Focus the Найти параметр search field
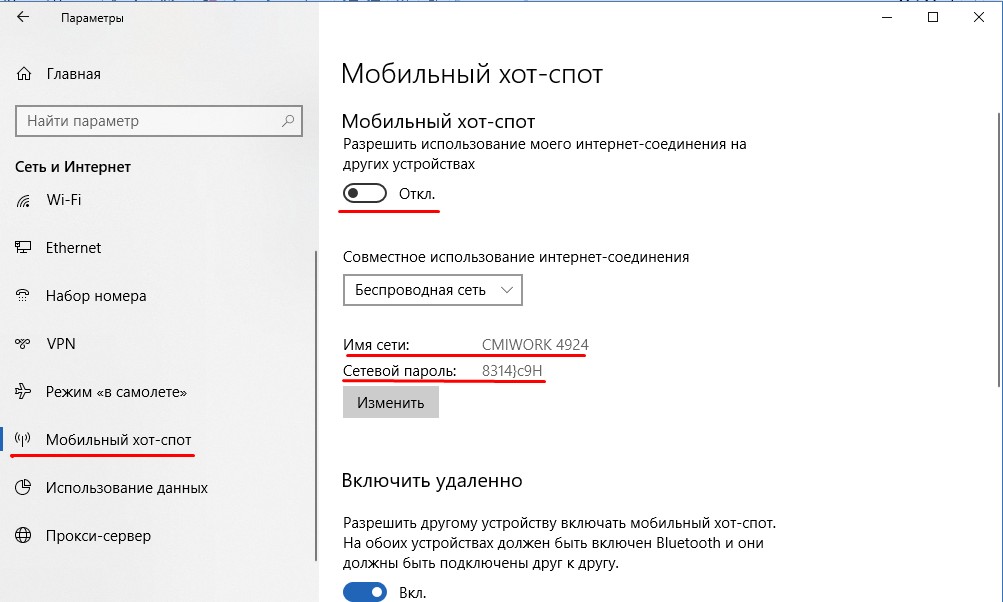1003x602 pixels. click(x=150, y=121)
